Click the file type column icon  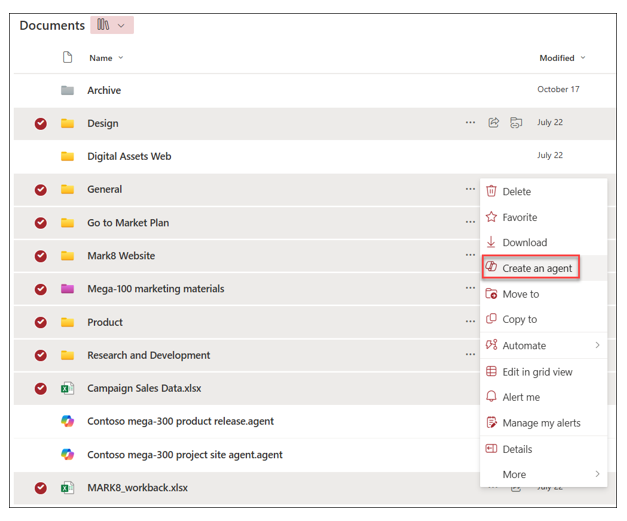[x=67, y=58]
